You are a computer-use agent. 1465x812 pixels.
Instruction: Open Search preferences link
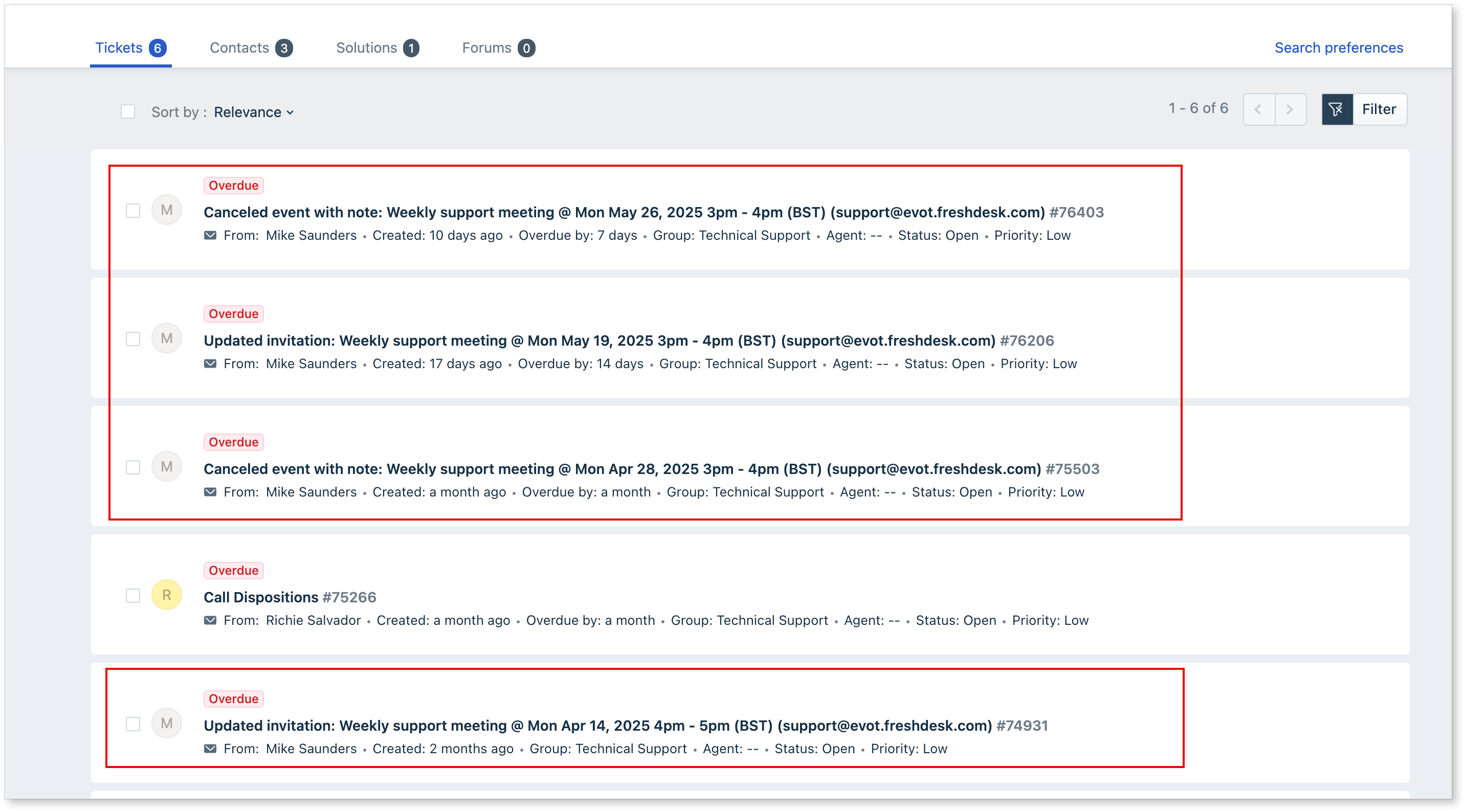point(1339,48)
